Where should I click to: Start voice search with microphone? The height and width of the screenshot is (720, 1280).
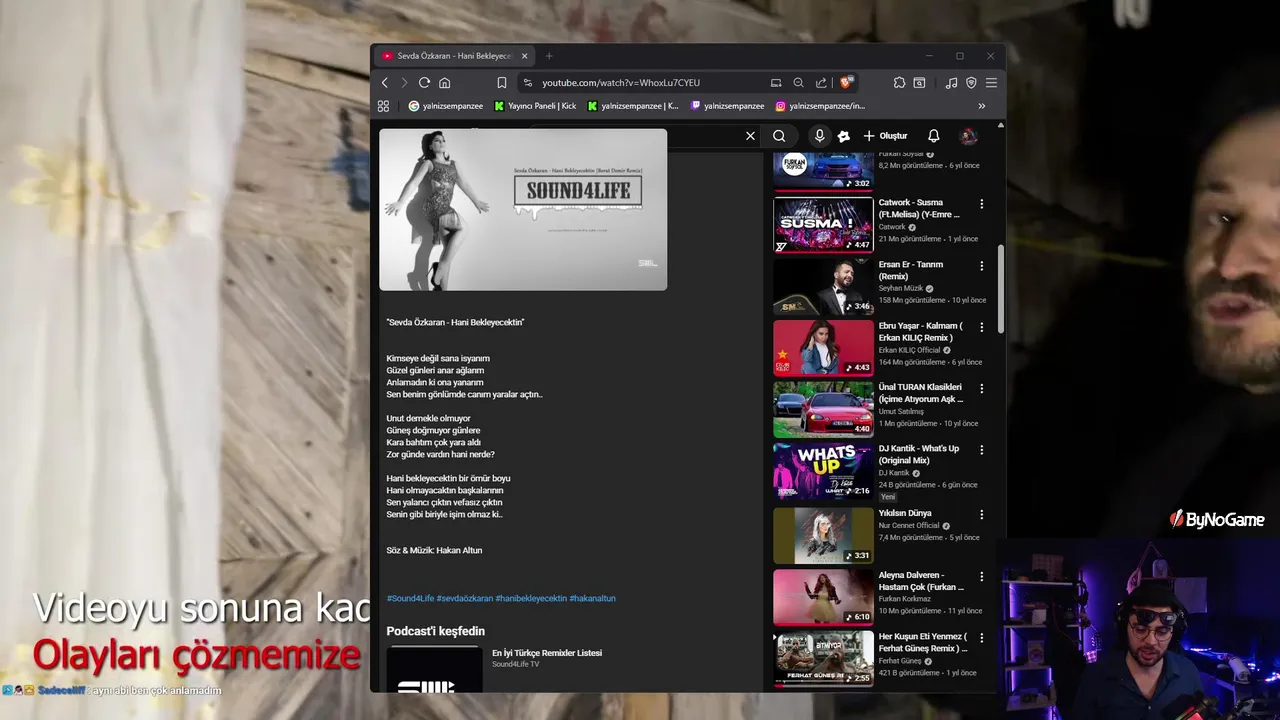click(x=819, y=136)
